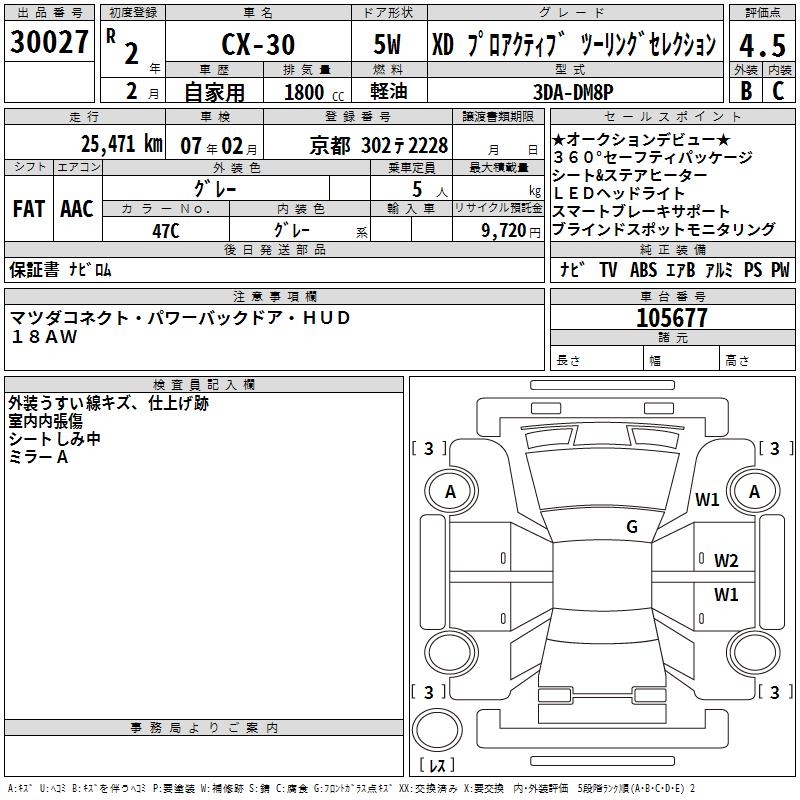Select the sales point ★オークションデビュー★
This screenshot has height=800, width=800.
point(641,139)
